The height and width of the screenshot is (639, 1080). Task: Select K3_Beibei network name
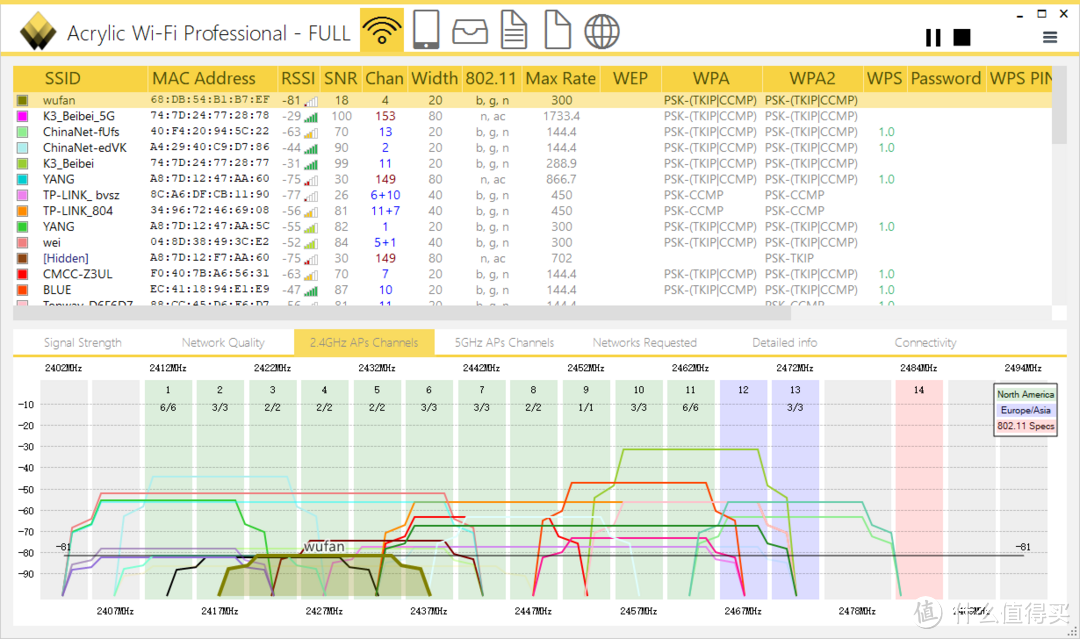[x=68, y=164]
